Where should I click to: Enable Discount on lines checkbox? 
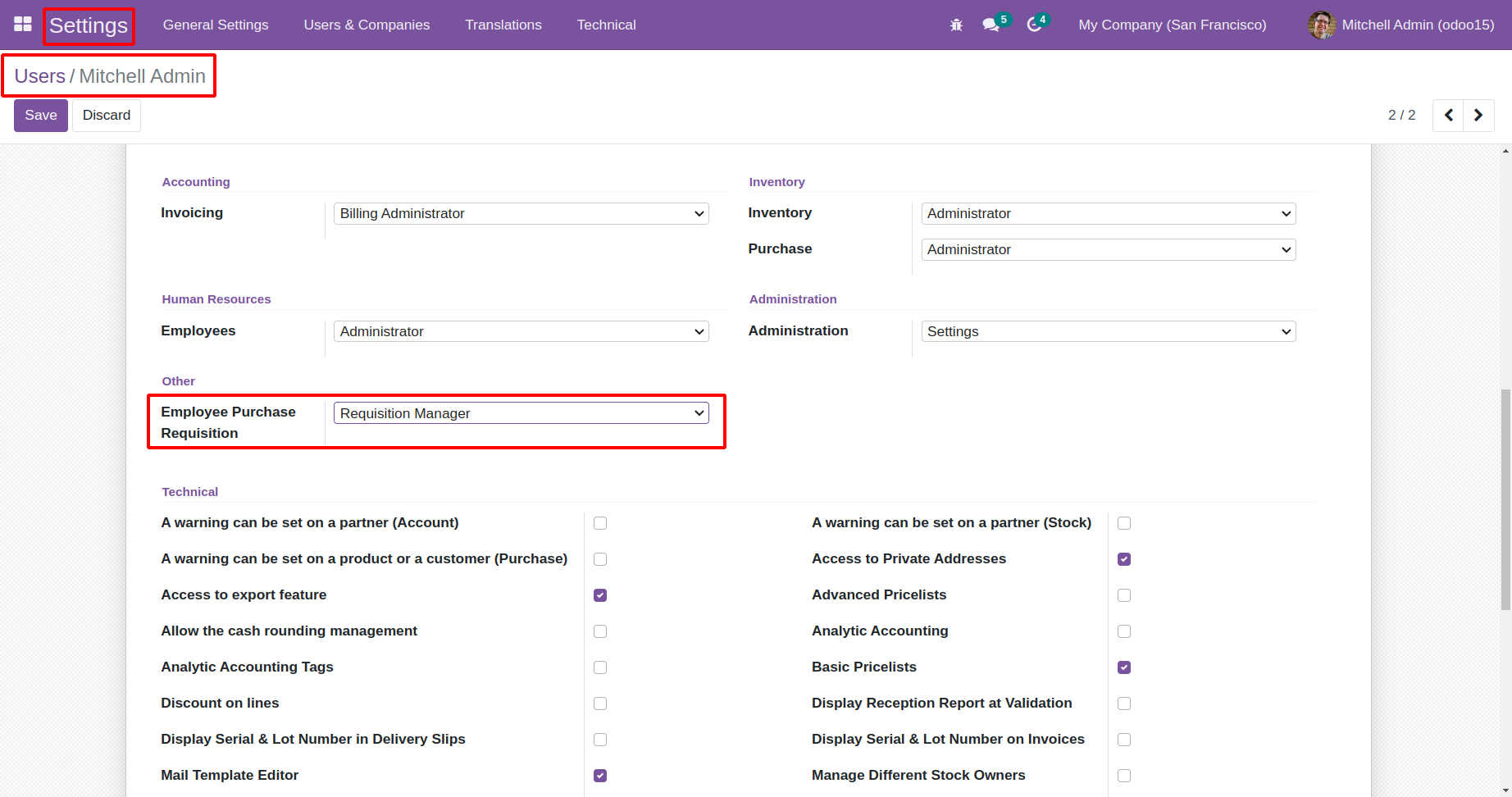point(600,704)
